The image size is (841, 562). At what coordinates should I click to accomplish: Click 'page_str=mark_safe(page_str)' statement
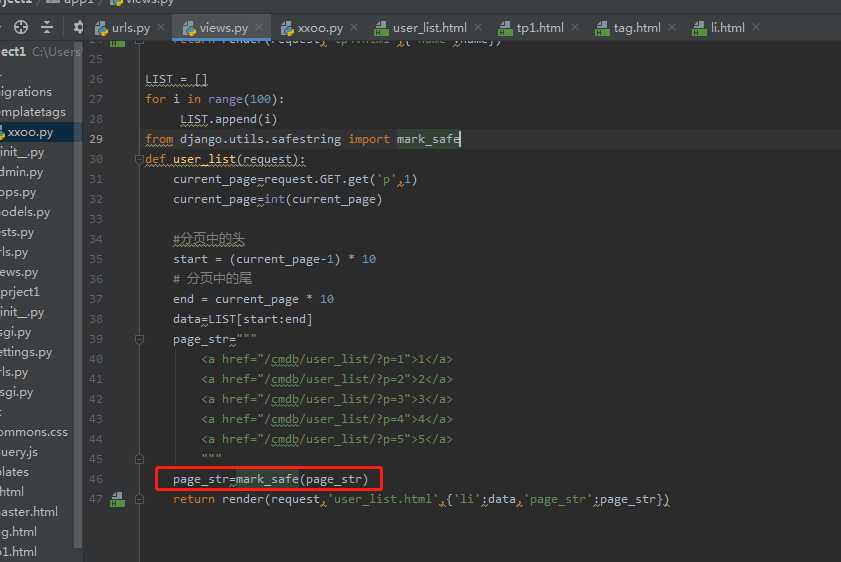point(270,479)
